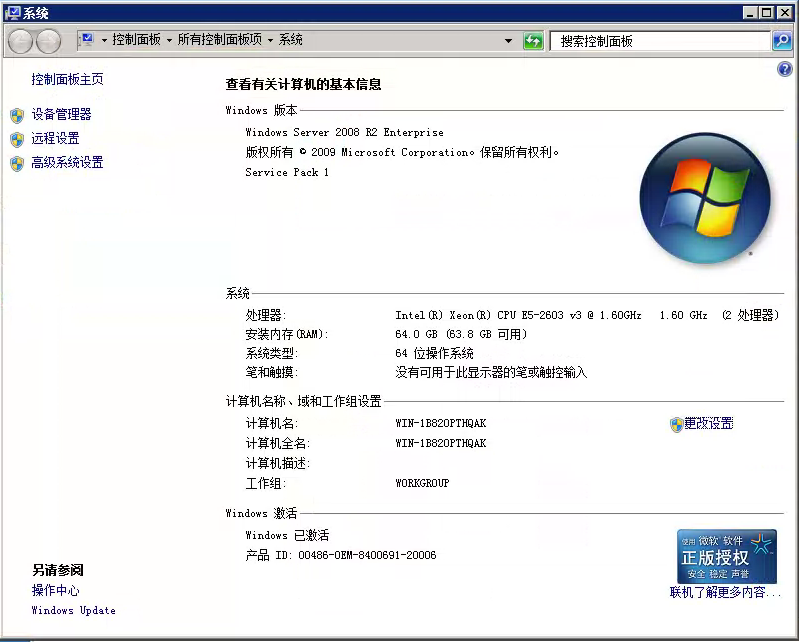This screenshot has width=799, height=642.
Task: Select 所有控制面板项 in the breadcrumb path
Action: (x=220, y=40)
